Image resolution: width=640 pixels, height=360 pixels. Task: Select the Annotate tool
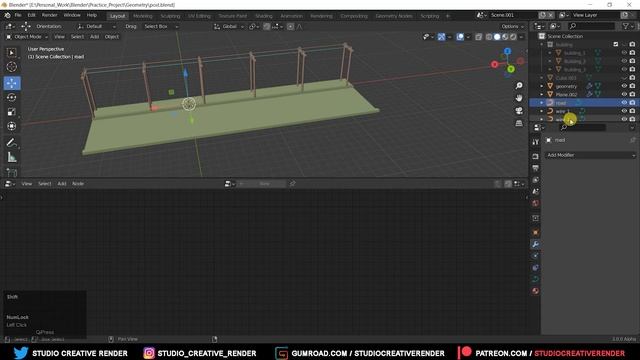coord(11,142)
